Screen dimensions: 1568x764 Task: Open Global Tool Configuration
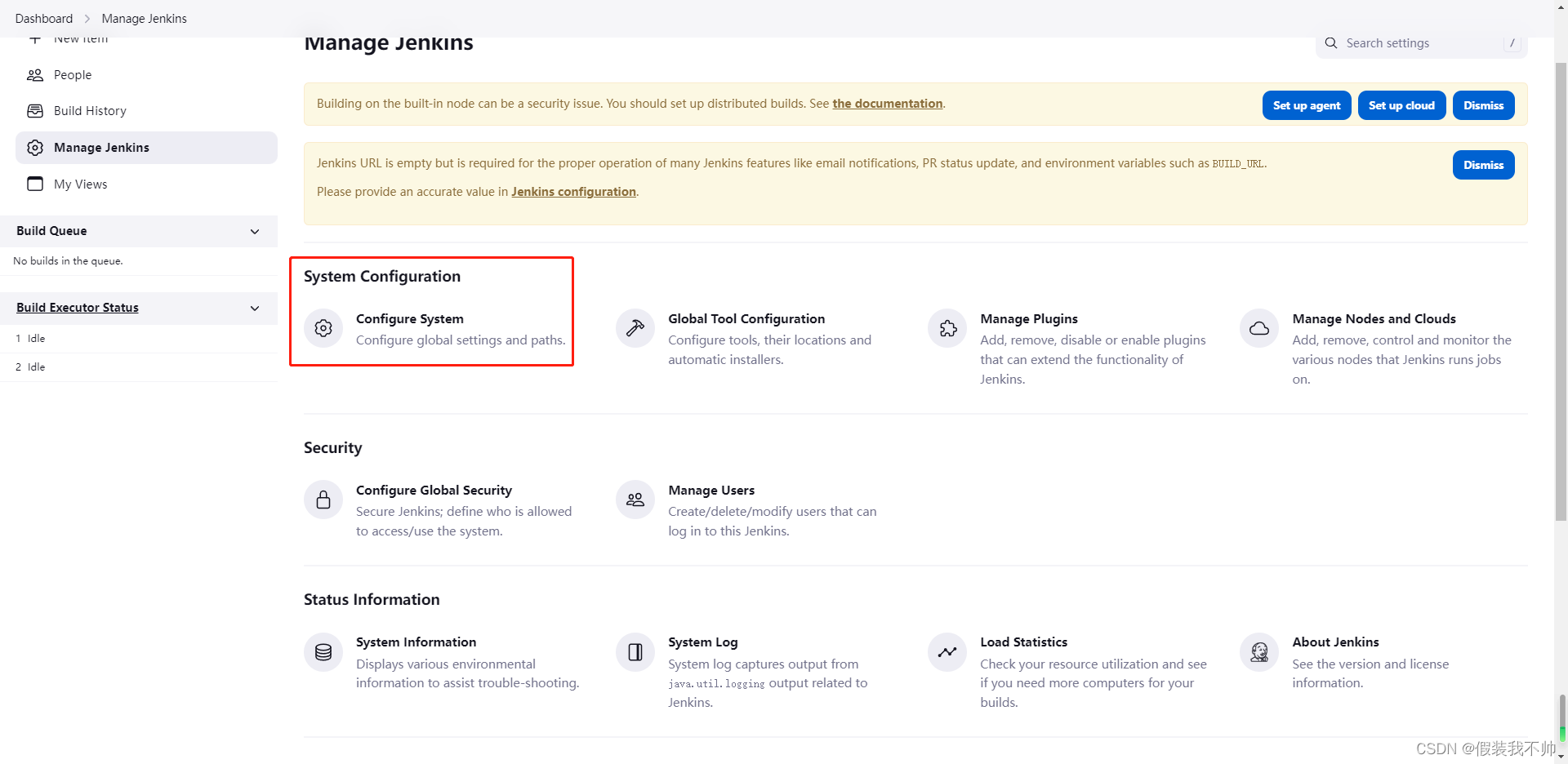pos(746,319)
